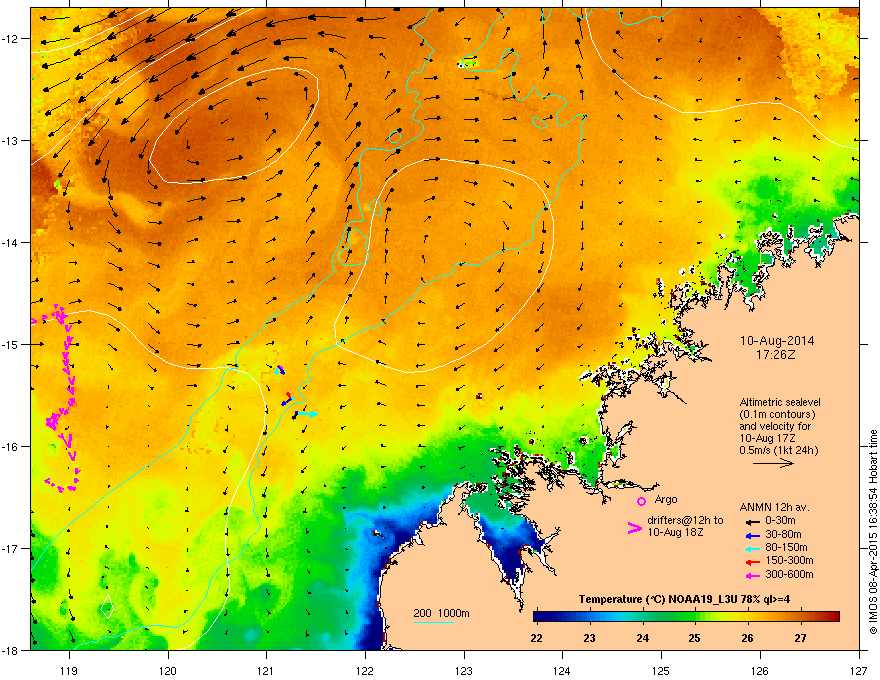This screenshot has width=880, height=680.
Task: Click the black 0-30m ANMN legend arrow
Action: (x=751, y=522)
